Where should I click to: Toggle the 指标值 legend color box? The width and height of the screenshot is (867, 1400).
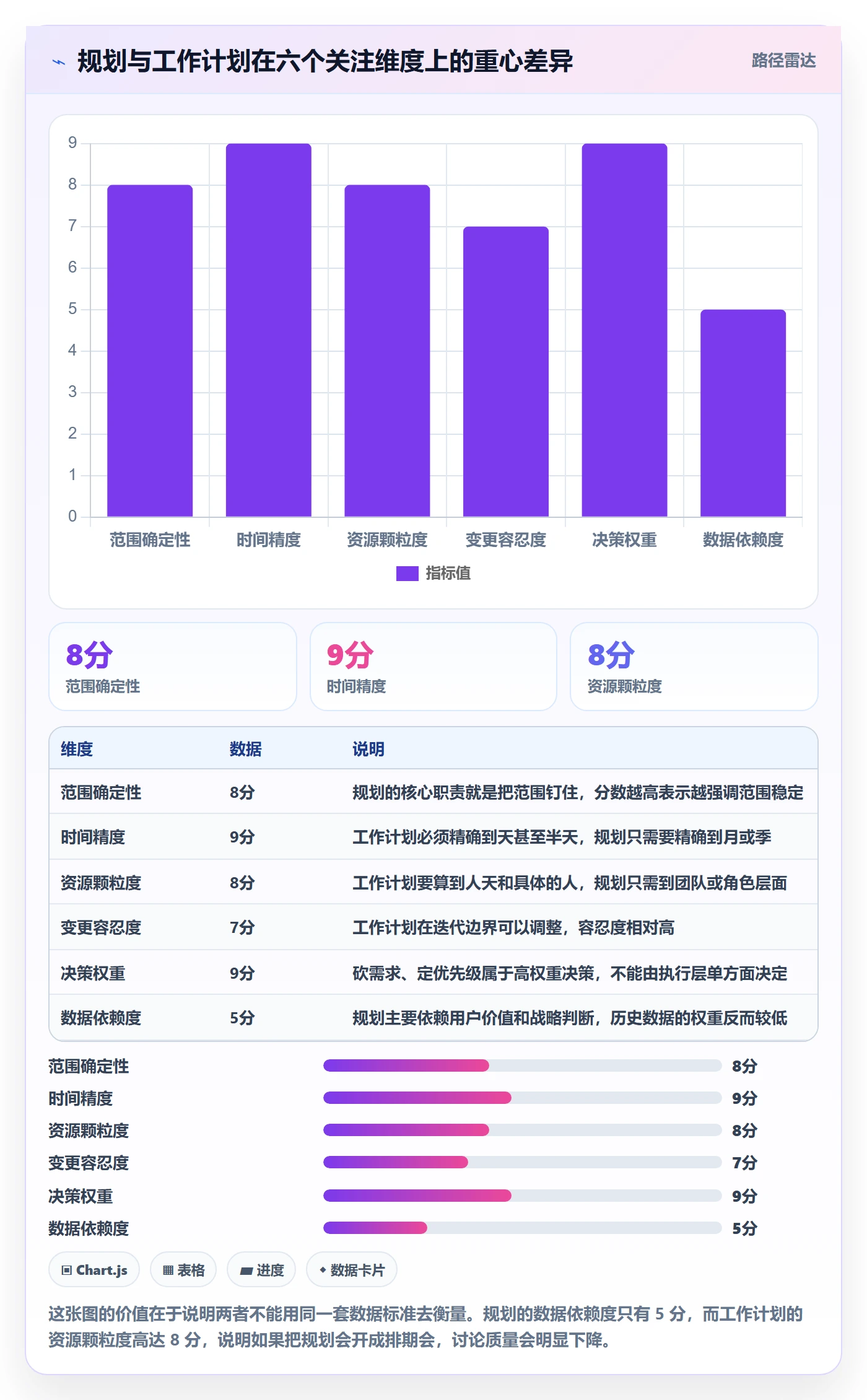click(x=407, y=574)
